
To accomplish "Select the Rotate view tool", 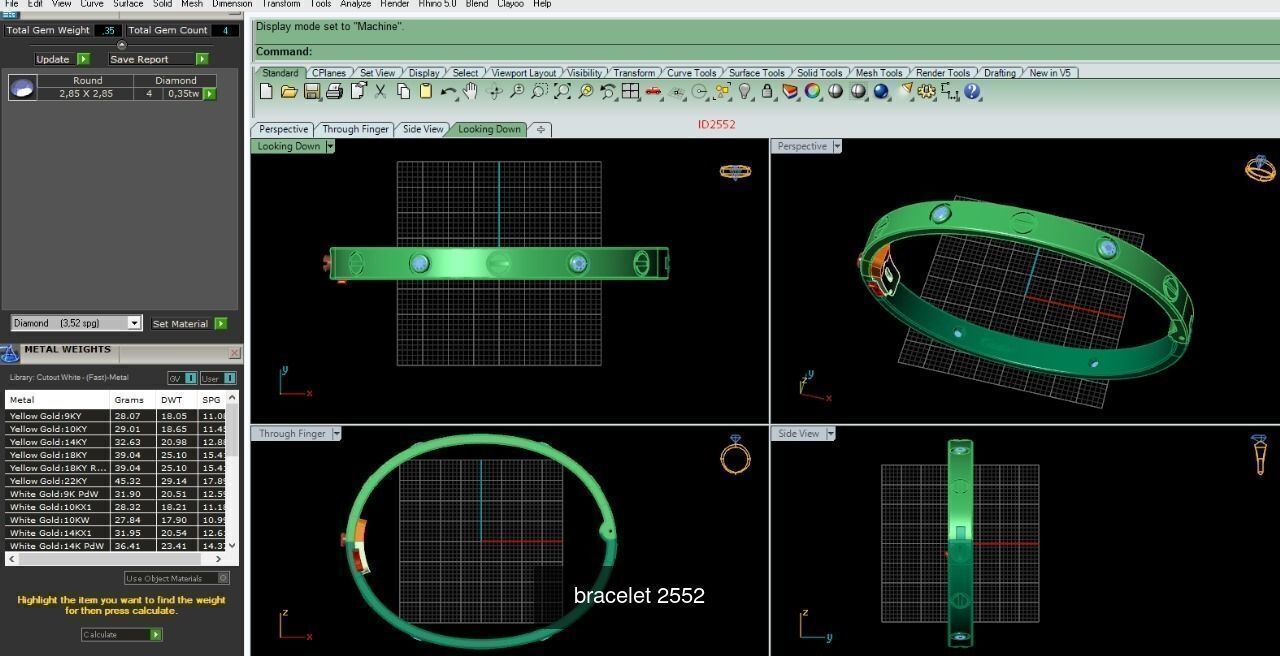I will (x=494, y=91).
